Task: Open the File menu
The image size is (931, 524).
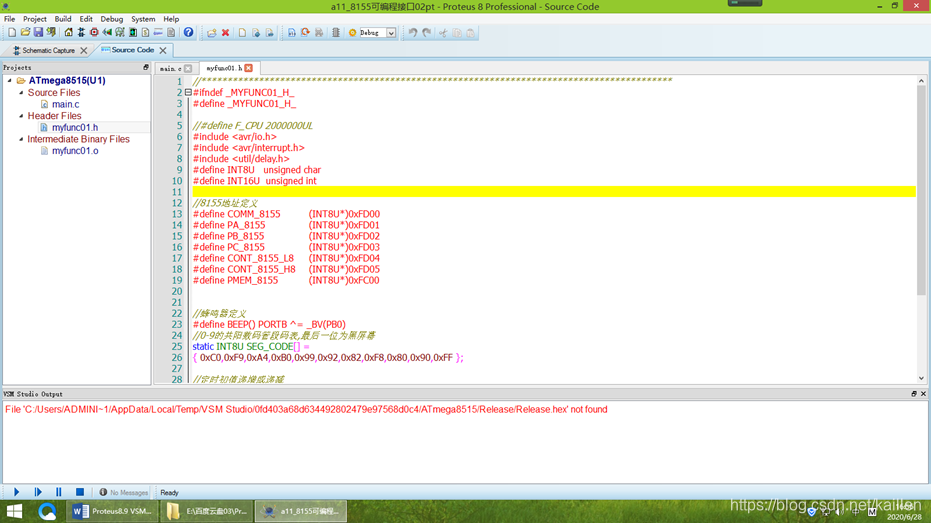Action: (10, 19)
